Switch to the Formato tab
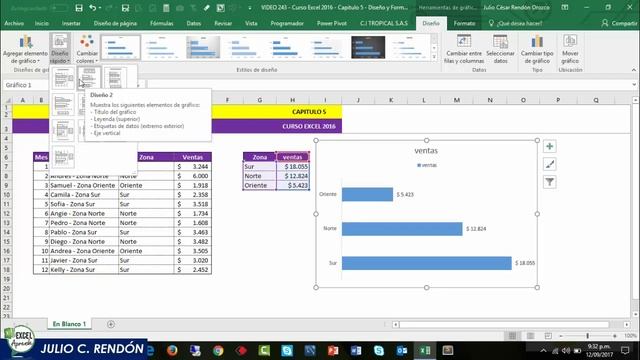This screenshot has height=360, width=640. 464,23
